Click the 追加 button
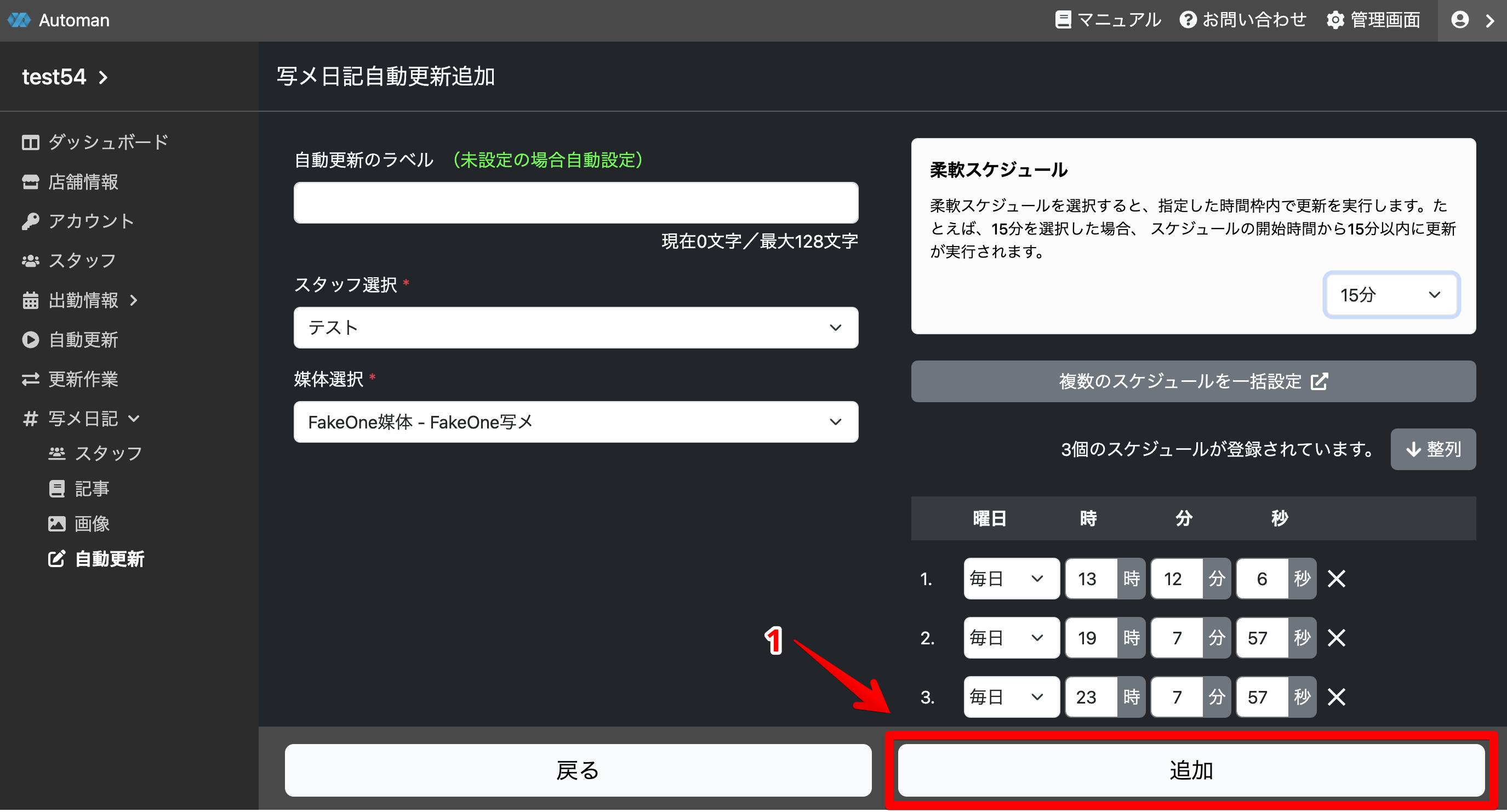Screen dimensions: 1507x812 (1191, 770)
